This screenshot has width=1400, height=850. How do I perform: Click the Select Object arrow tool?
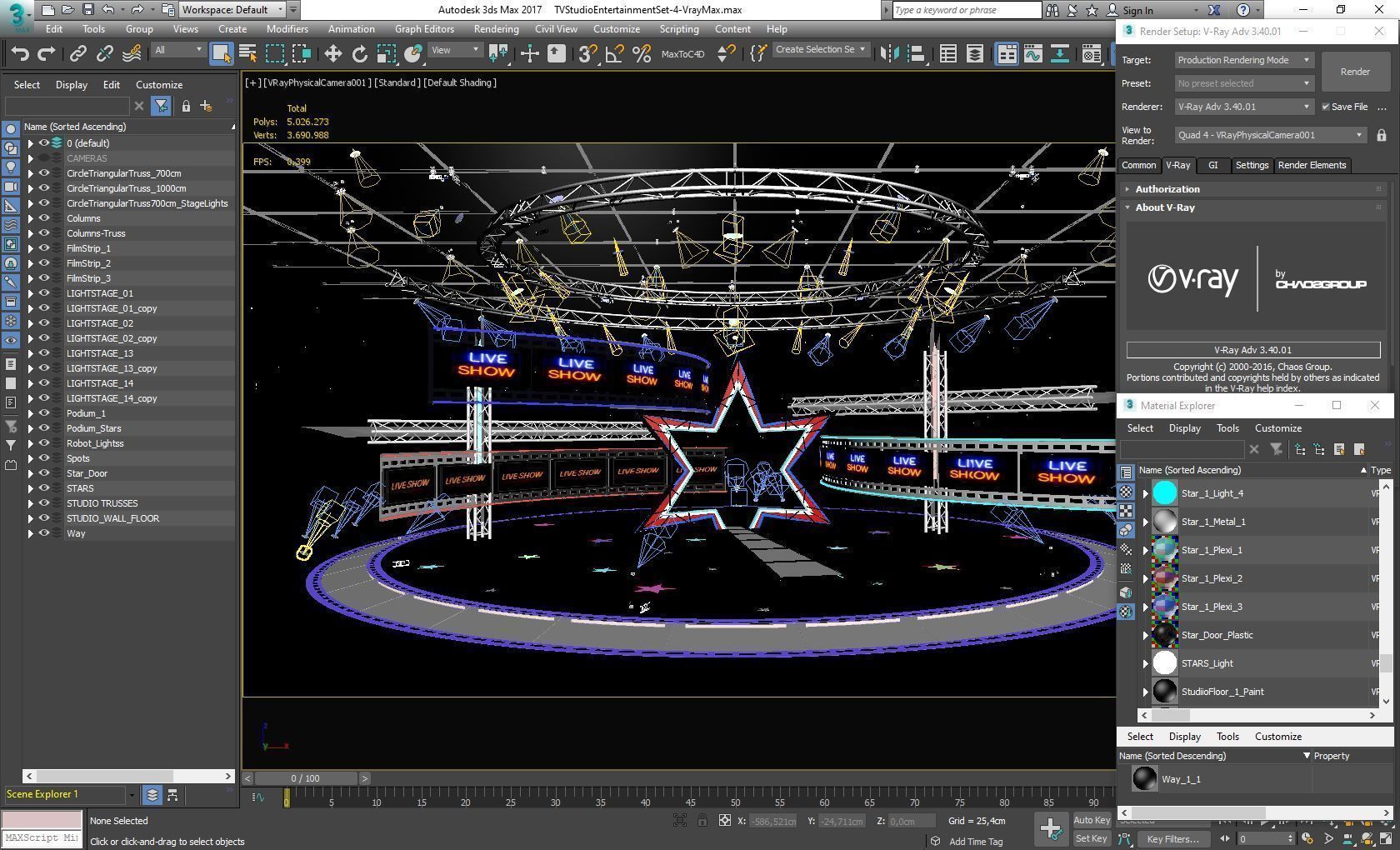click(221, 54)
